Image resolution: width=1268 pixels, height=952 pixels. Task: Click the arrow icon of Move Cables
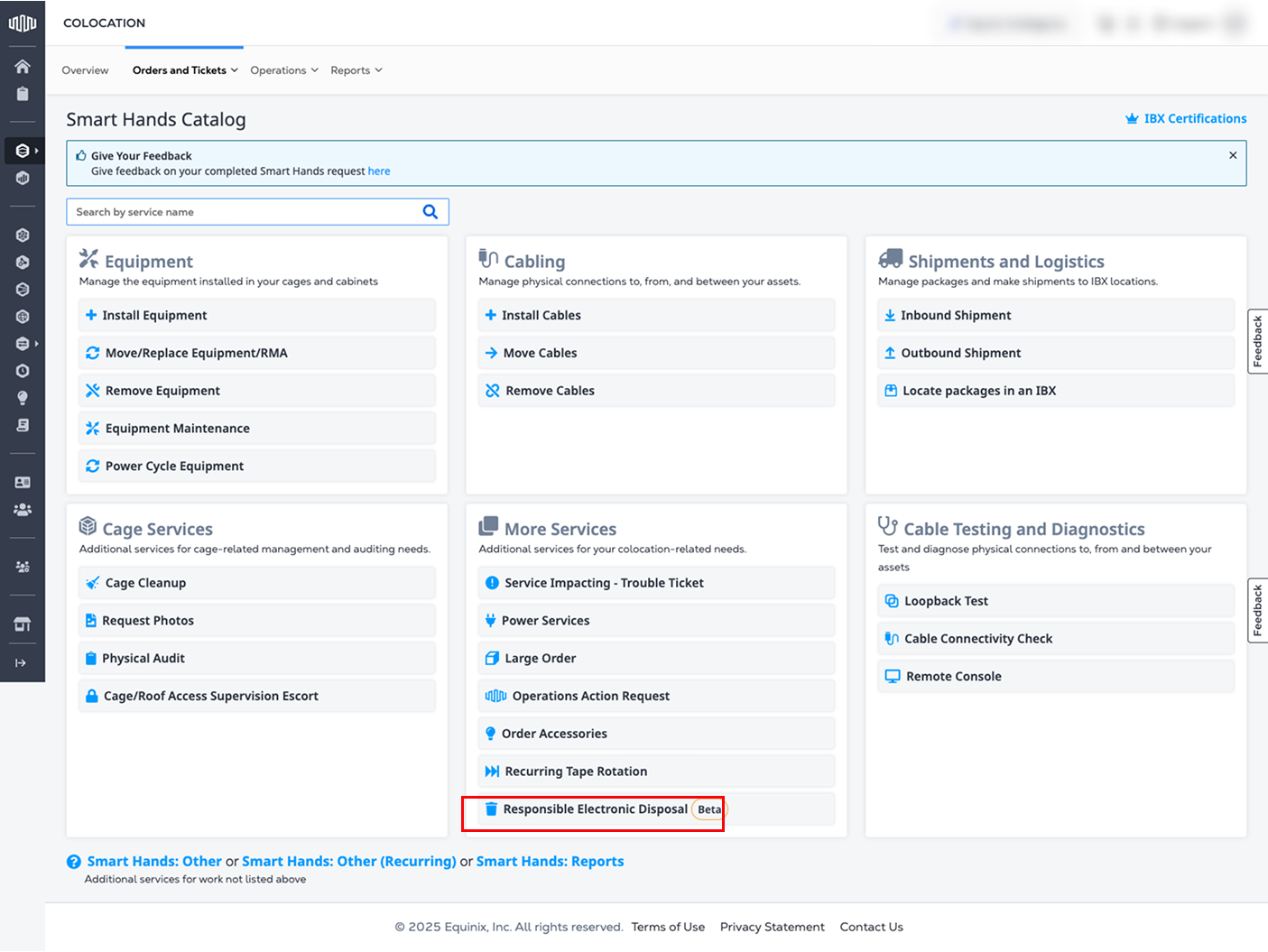coord(491,353)
